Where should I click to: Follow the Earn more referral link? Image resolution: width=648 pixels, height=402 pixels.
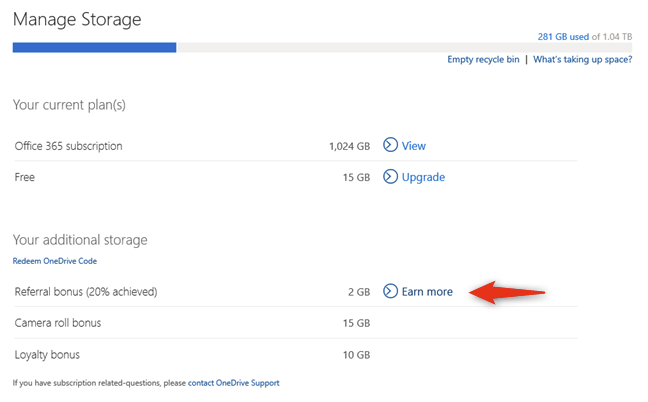pyautogui.click(x=427, y=292)
